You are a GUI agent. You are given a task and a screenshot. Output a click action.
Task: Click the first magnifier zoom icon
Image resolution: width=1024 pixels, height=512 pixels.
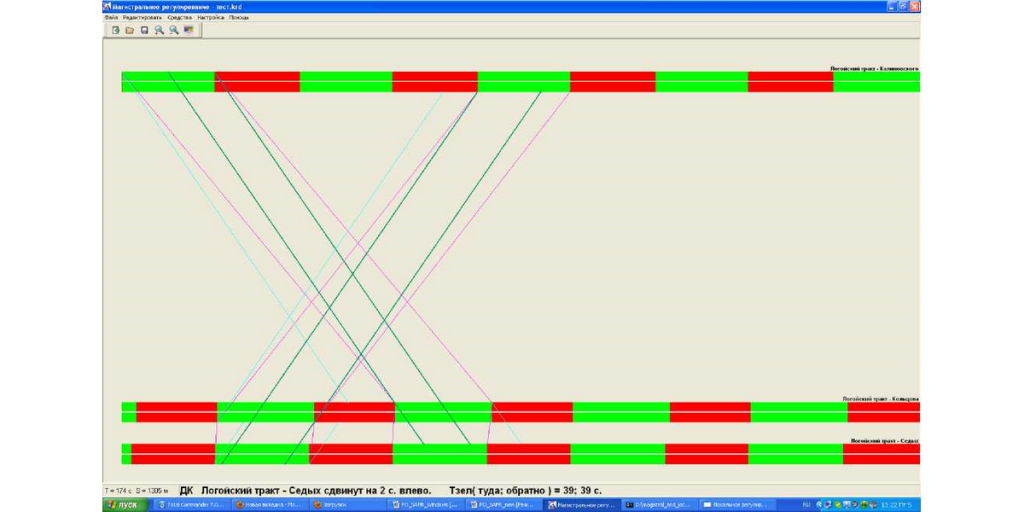[159, 30]
